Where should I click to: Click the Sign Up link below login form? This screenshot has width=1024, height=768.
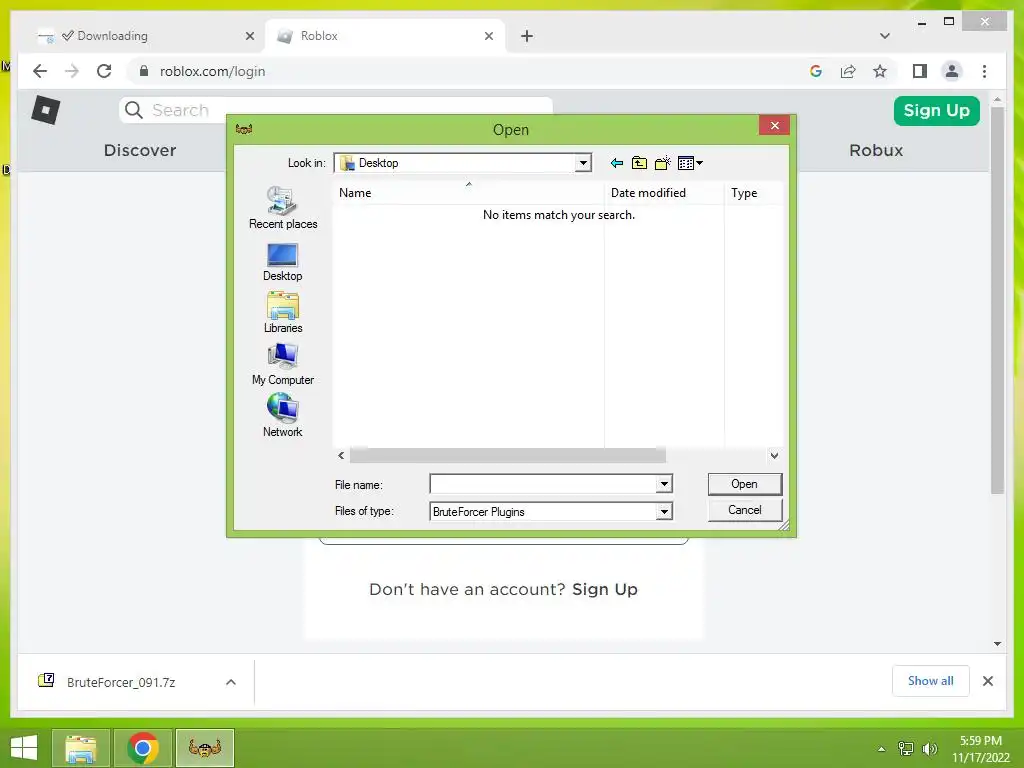[604, 589]
